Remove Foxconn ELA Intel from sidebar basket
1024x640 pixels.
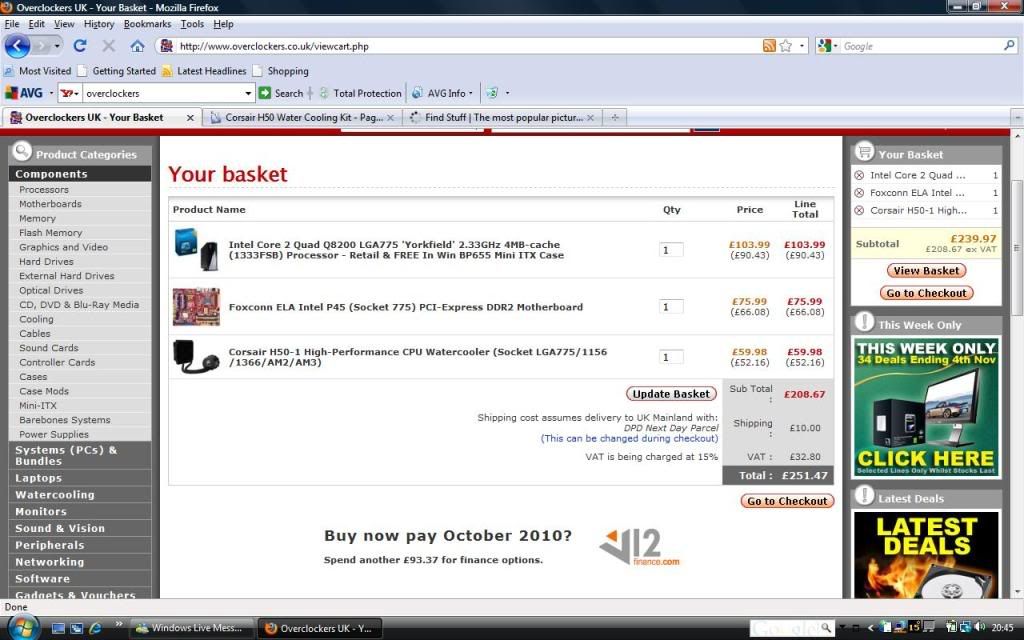coord(859,193)
